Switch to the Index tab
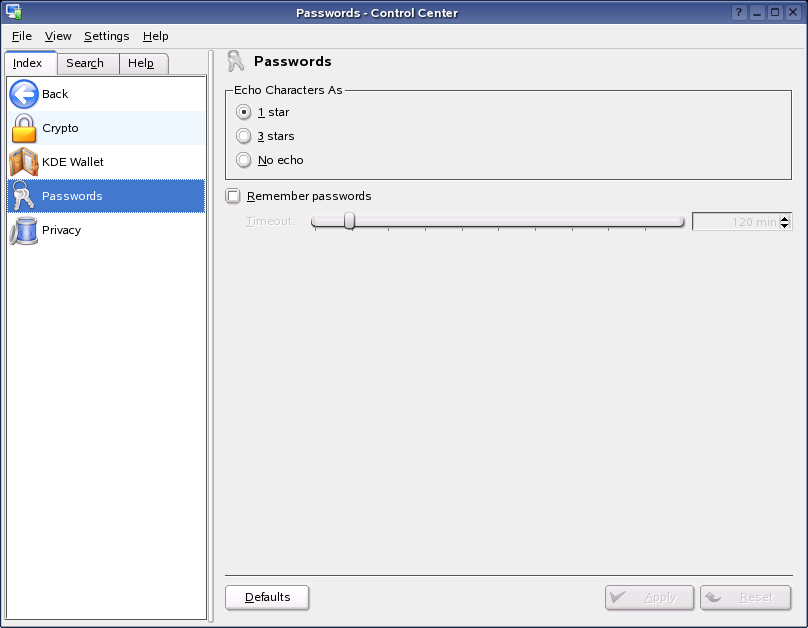Image resolution: width=808 pixels, height=628 pixels. tap(30, 63)
